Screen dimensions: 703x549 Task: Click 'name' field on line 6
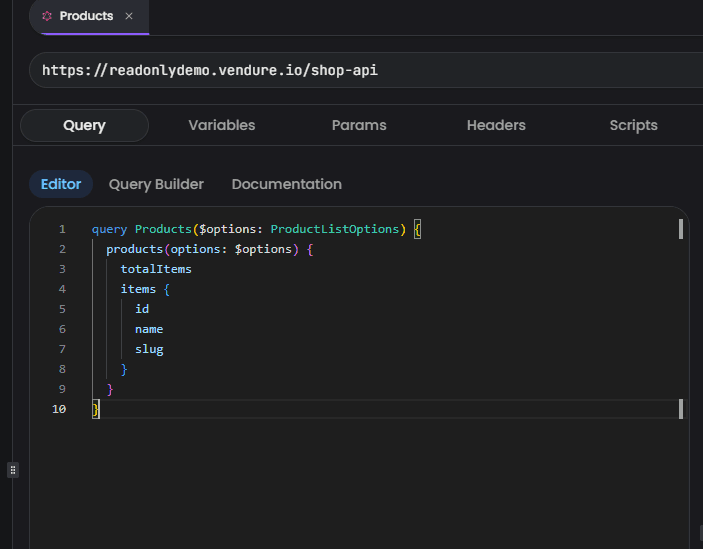click(149, 329)
